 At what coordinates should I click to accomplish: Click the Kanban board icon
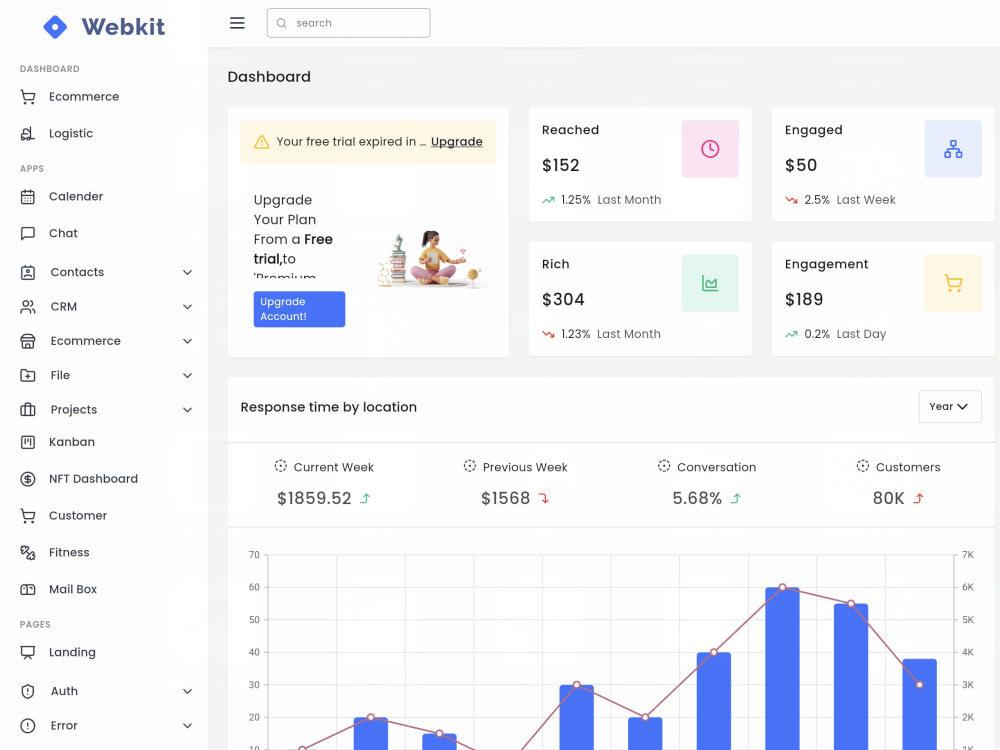click(x=27, y=442)
